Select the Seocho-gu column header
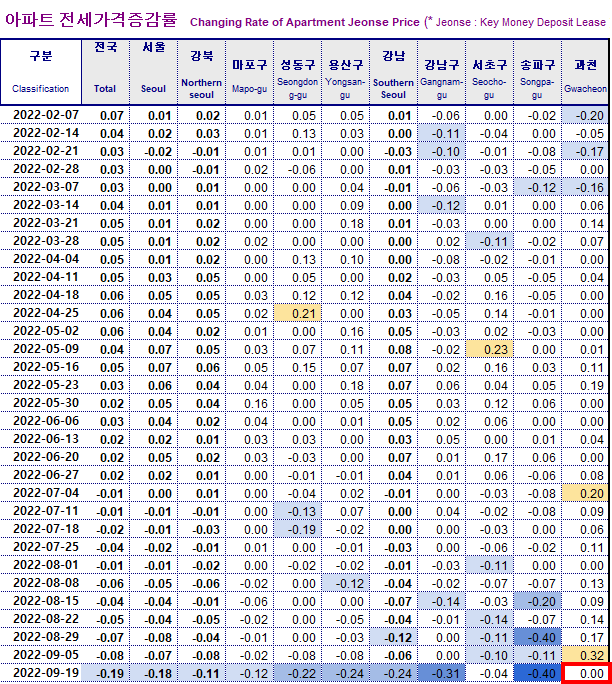This screenshot has height=684, width=612. (489, 72)
